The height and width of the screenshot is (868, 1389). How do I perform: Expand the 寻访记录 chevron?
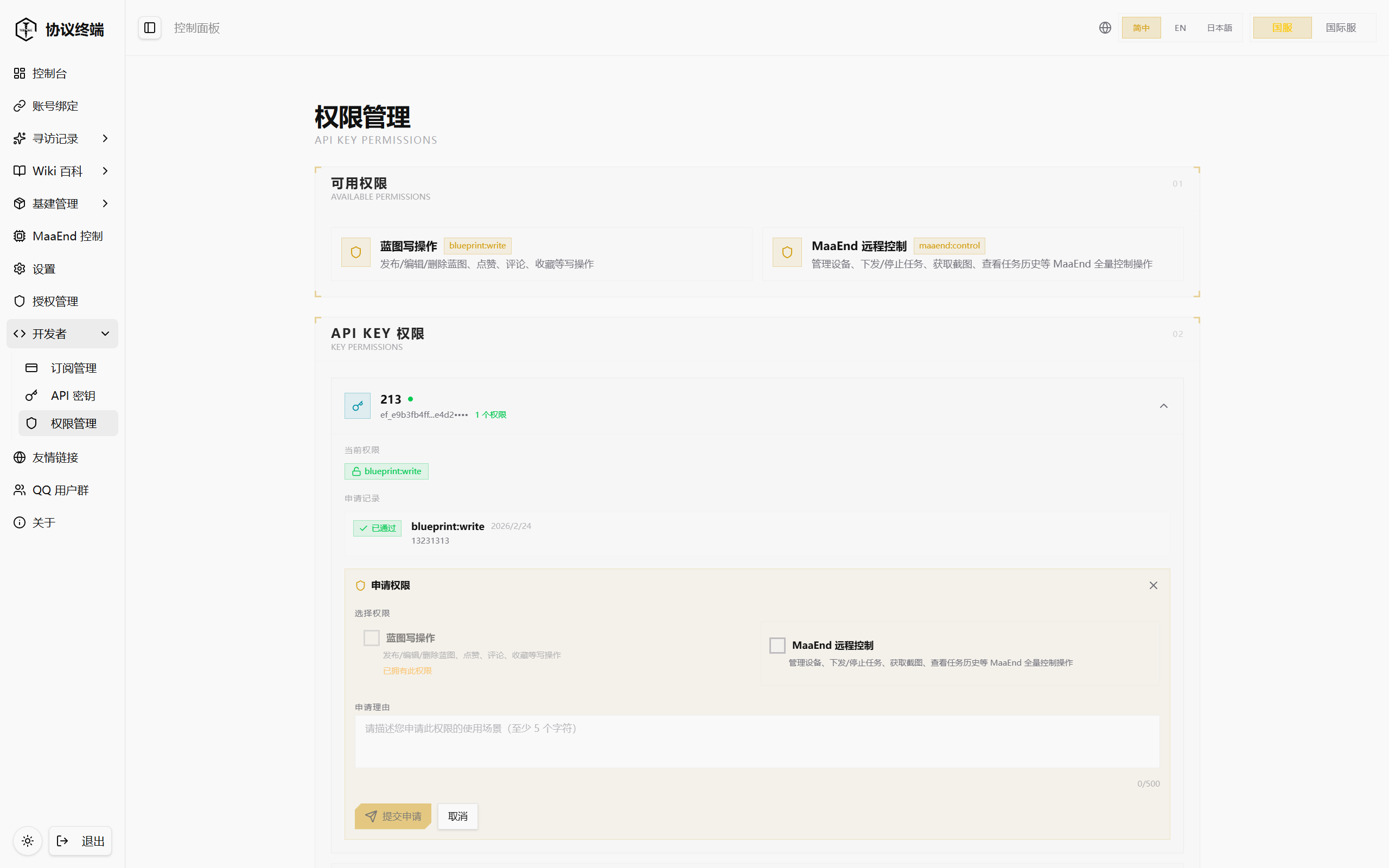pos(105,138)
